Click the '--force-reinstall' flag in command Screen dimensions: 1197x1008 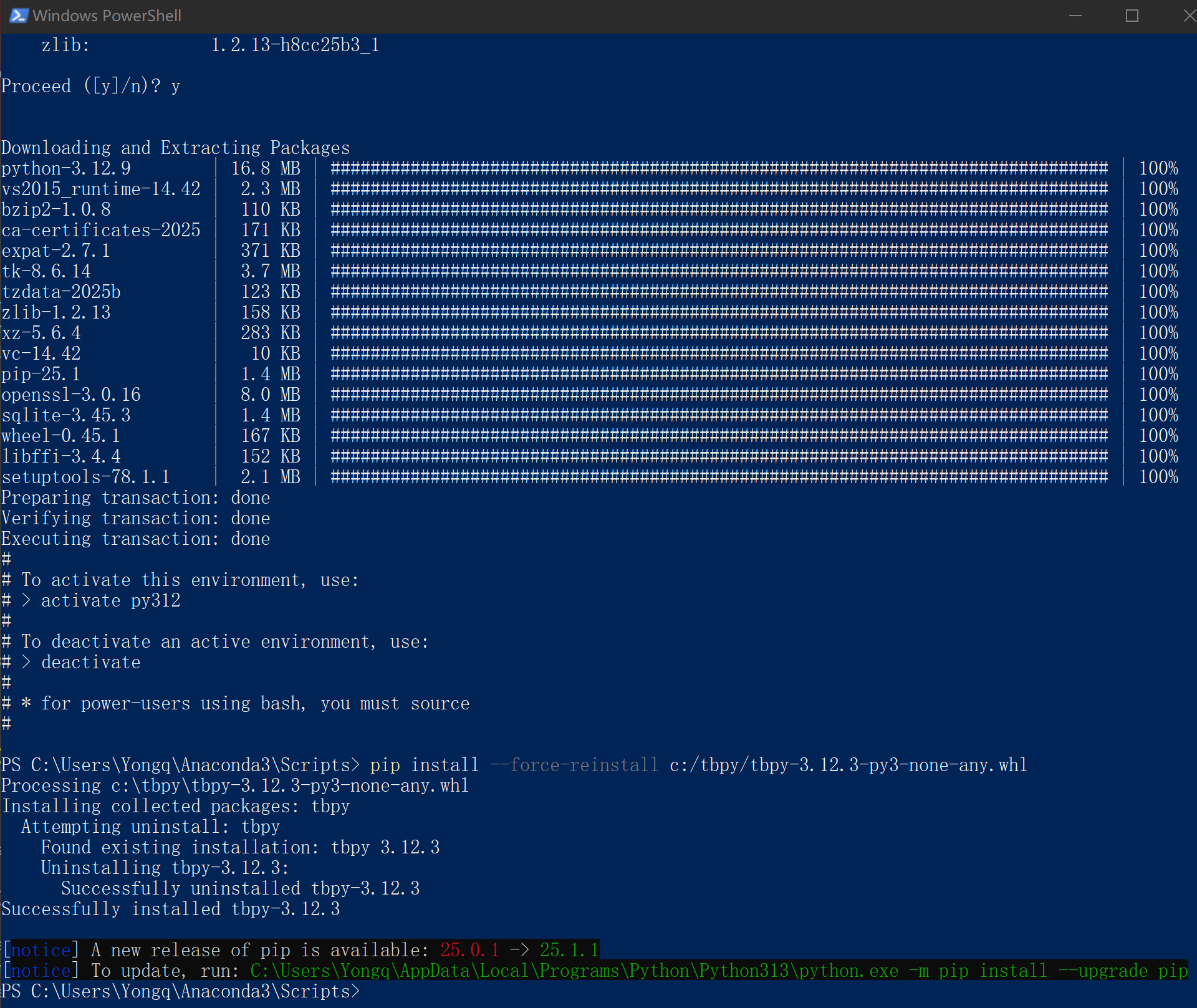(x=574, y=765)
